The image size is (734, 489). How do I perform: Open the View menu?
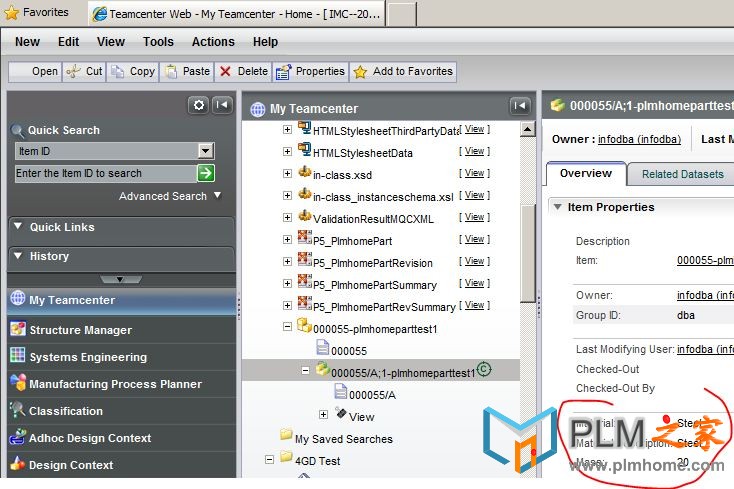coord(110,42)
